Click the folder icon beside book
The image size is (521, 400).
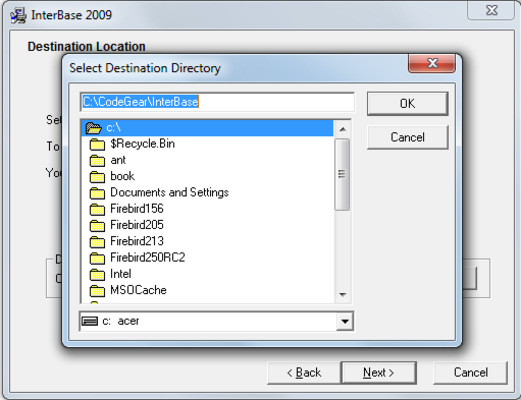(x=97, y=177)
